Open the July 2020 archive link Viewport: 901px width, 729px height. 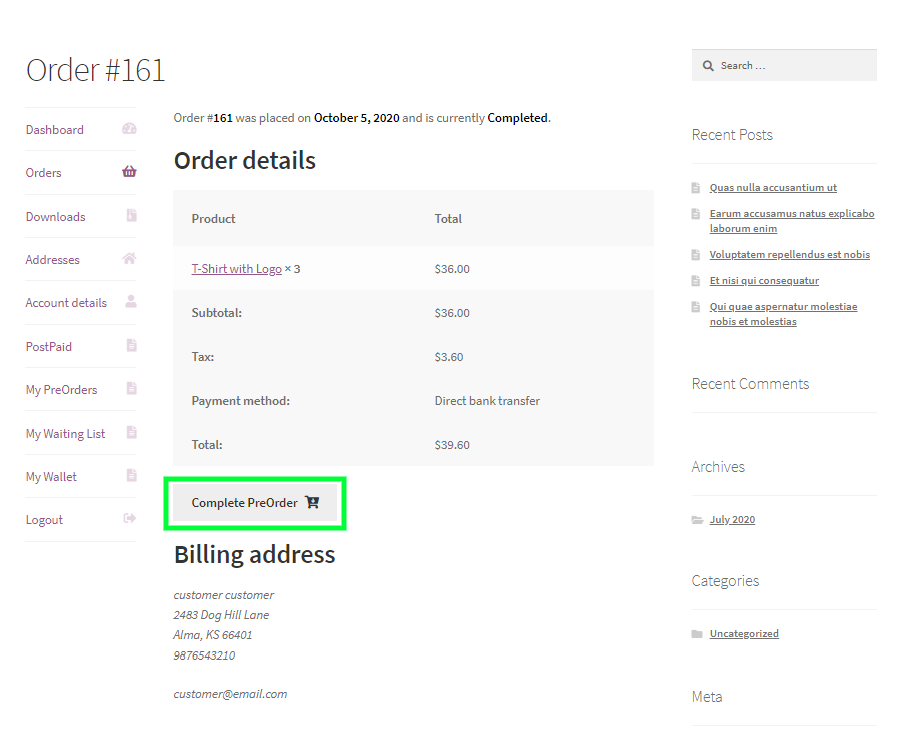pos(732,520)
